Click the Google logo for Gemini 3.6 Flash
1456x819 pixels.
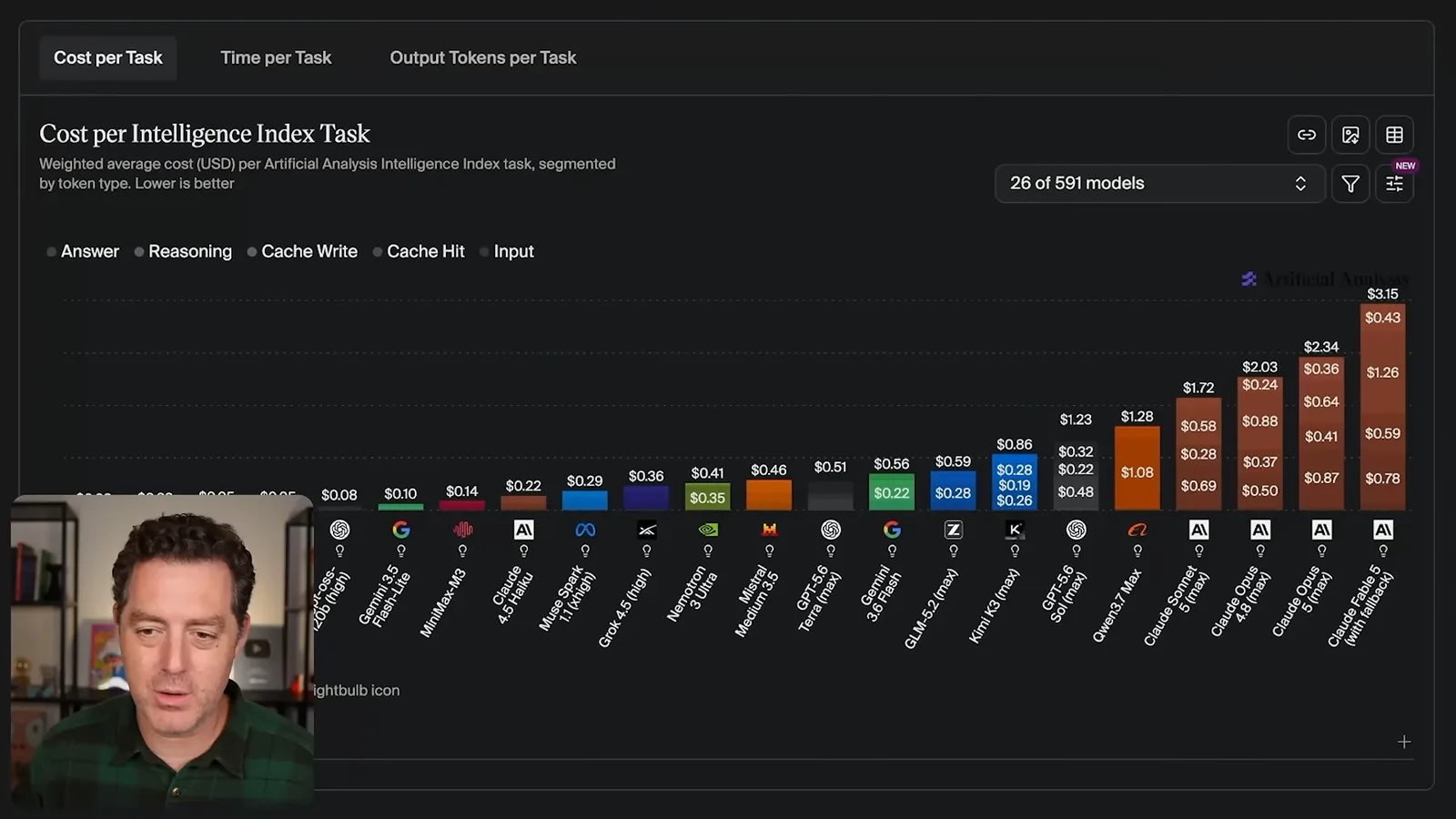pos(892,530)
